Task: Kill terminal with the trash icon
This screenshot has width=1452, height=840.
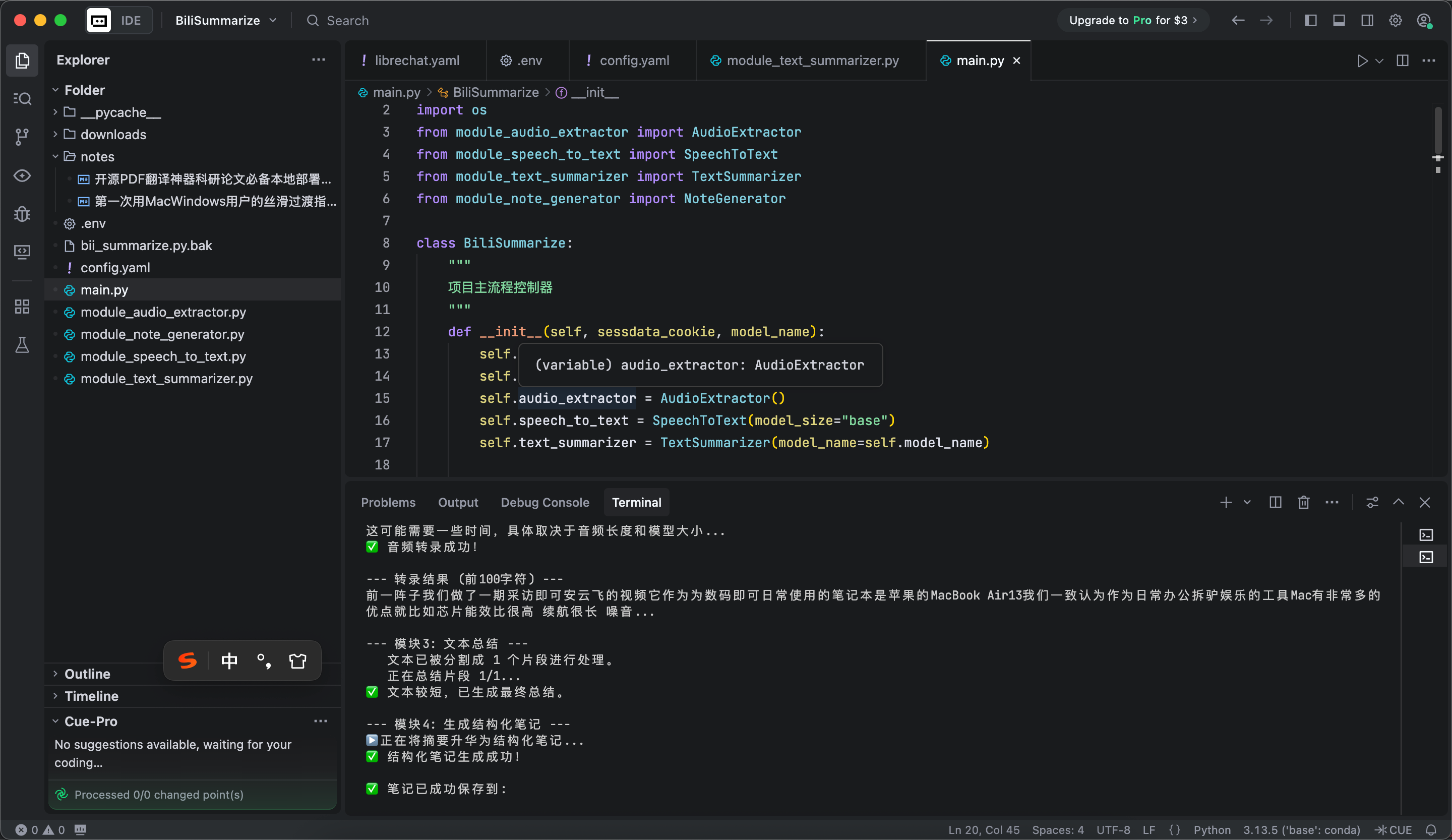Action: (x=1303, y=502)
